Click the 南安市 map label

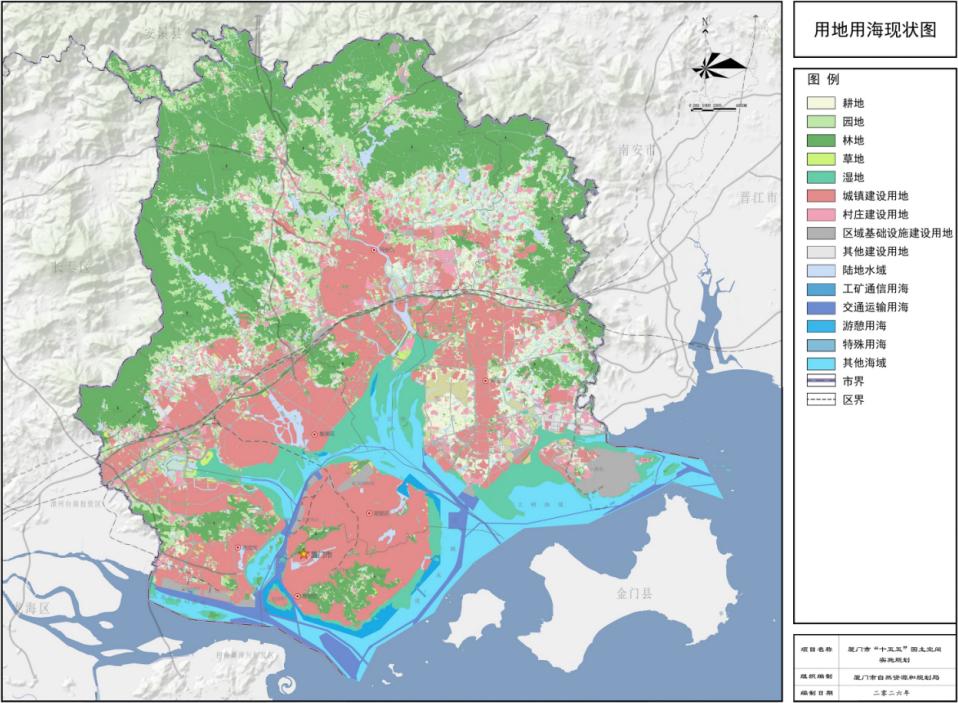(637, 150)
